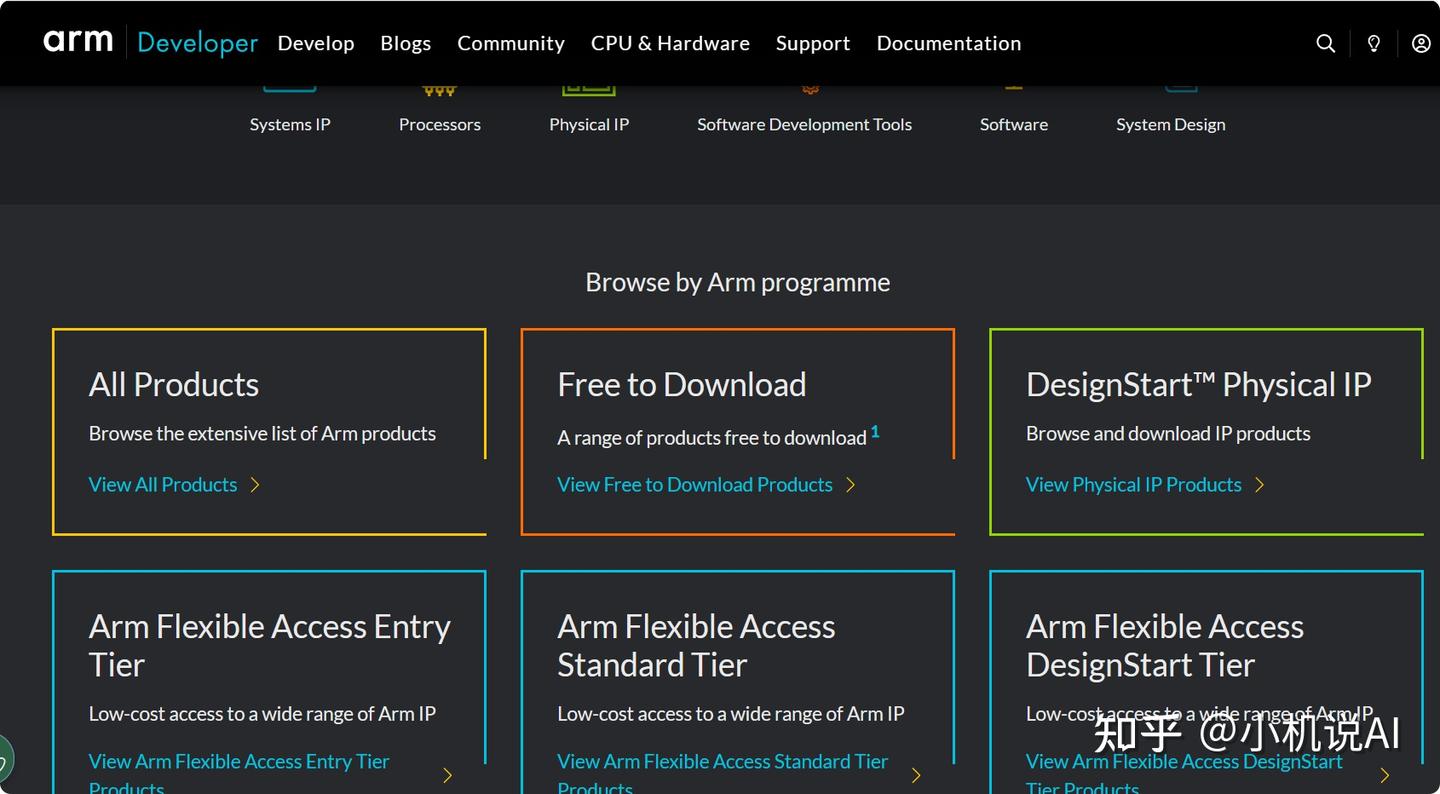Click Arm Flexible Access Entry Tier heading
Screen dimensions: 1440x794
(x=270, y=645)
